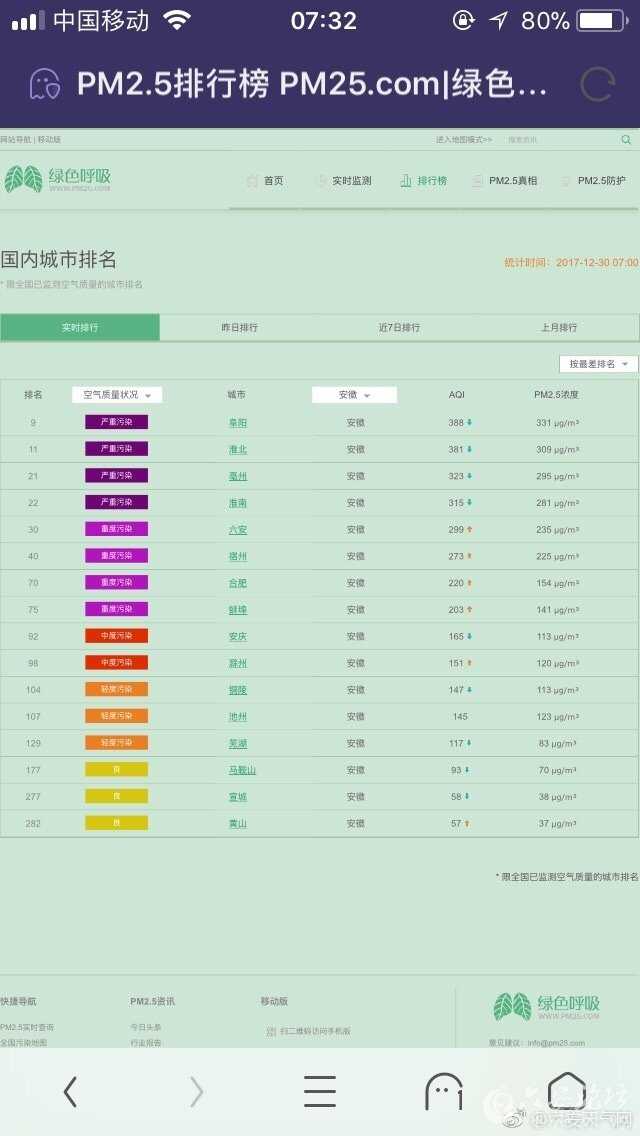Screen dimensions: 640x1136
Task: Open the PM2.5真相 navigation item
Action: [x=505, y=181]
